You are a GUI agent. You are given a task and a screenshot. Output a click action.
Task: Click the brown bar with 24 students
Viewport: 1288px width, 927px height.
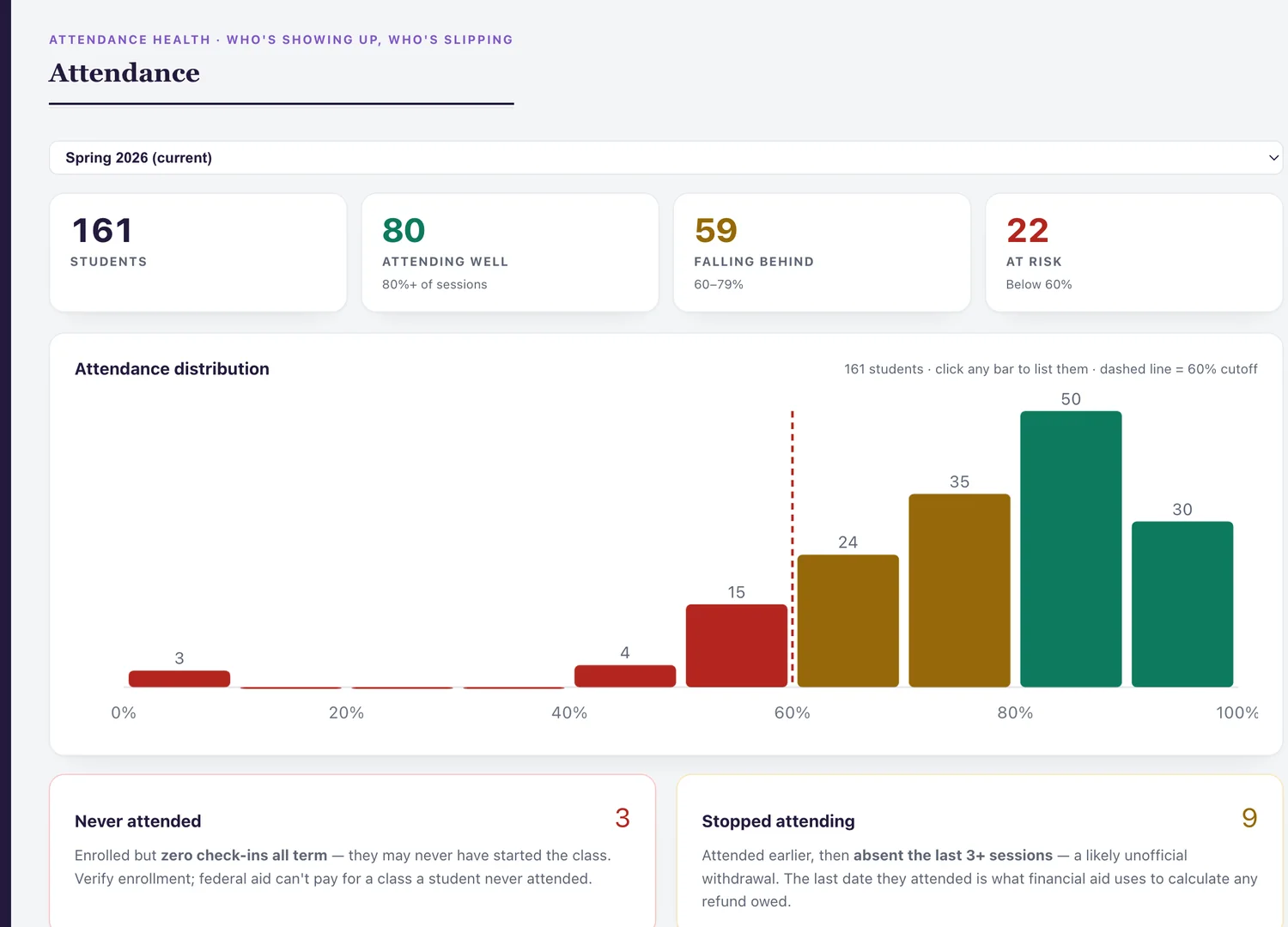pos(848,621)
